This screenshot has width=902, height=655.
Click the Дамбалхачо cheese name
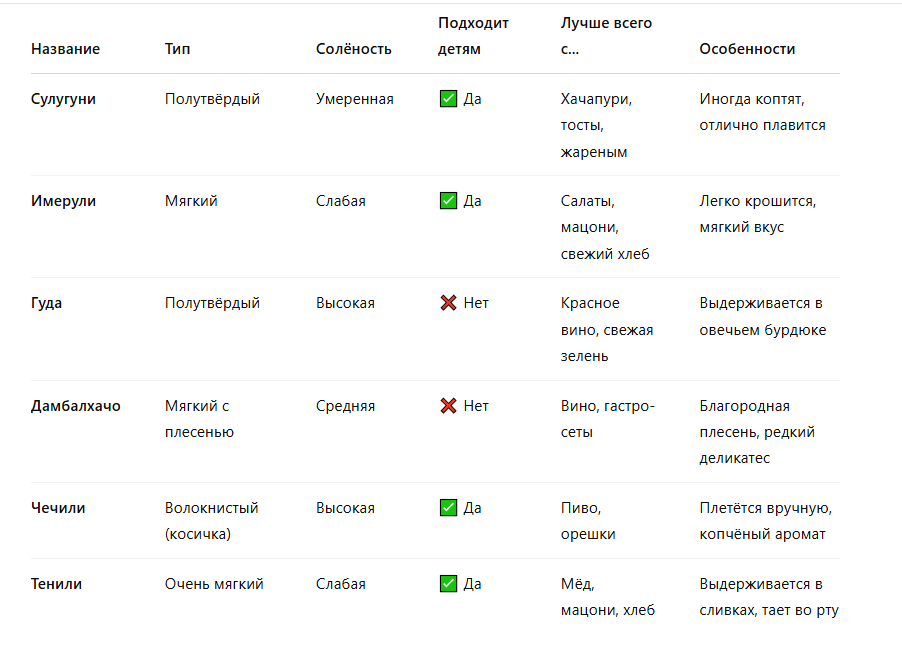[x=75, y=406]
